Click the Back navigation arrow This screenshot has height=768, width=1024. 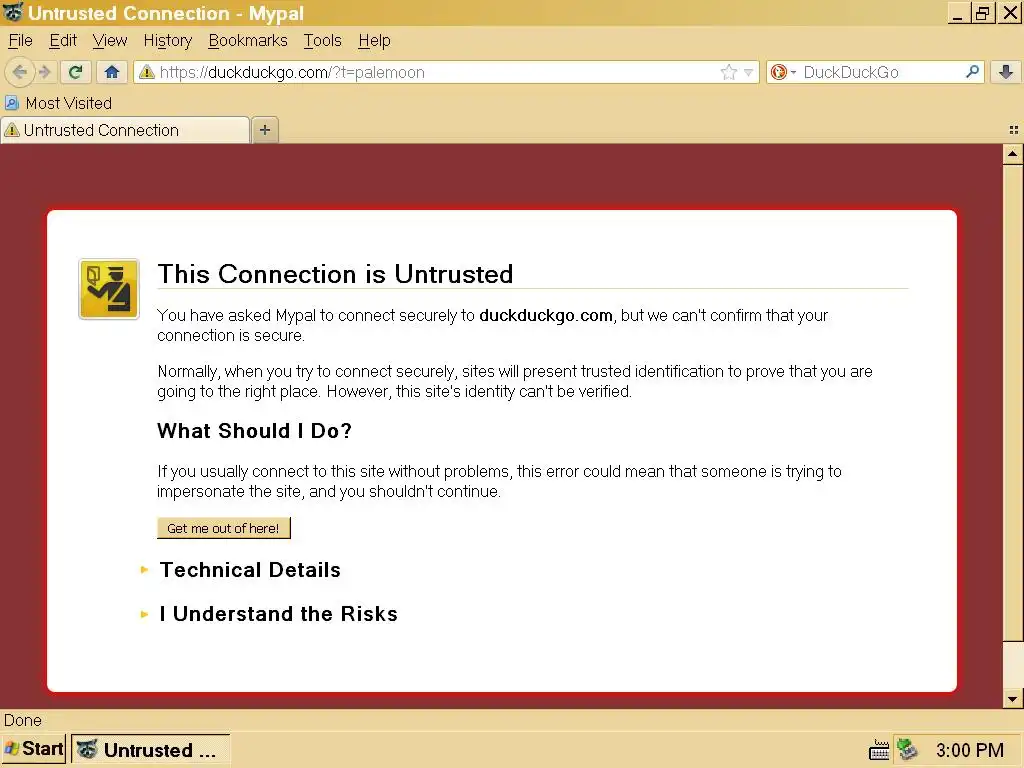point(20,72)
